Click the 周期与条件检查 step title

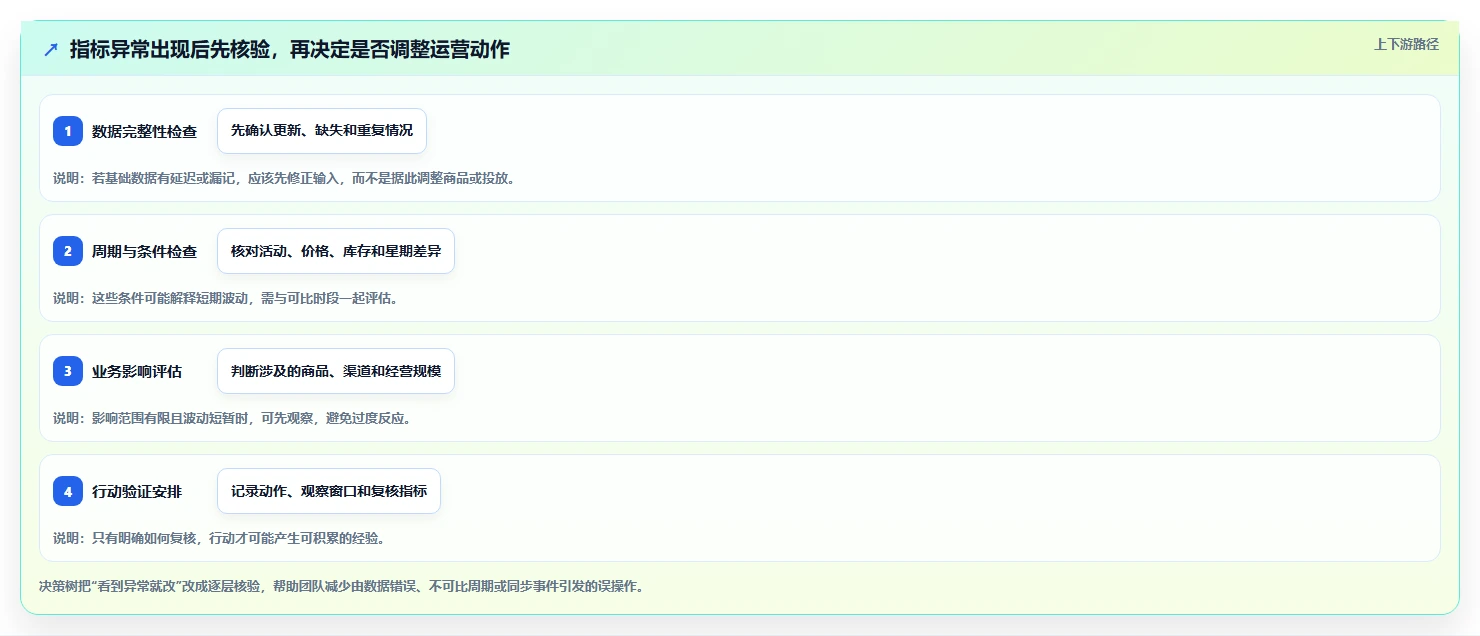[144, 251]
